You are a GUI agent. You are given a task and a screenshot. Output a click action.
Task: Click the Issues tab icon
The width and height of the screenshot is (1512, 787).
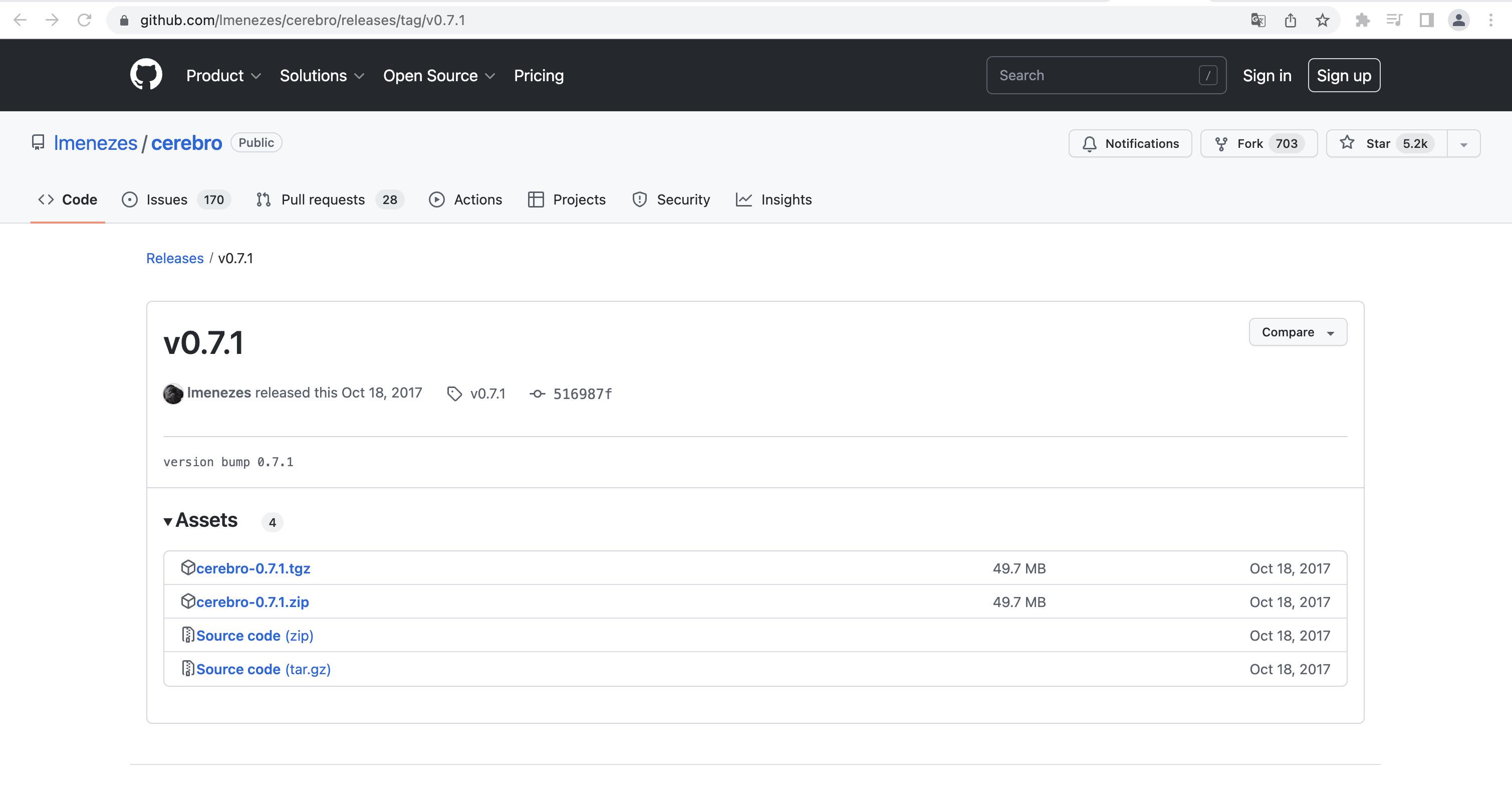point(129,199)
